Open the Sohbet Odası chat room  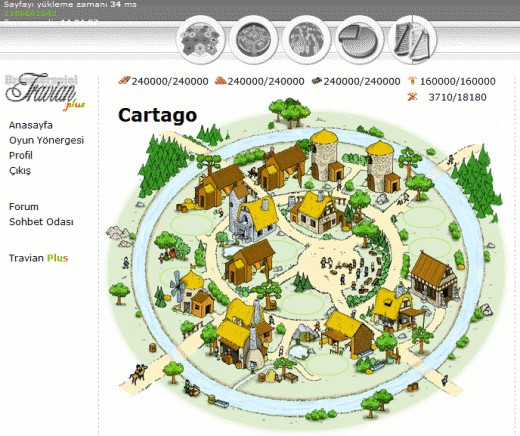[x=41, y=222]
